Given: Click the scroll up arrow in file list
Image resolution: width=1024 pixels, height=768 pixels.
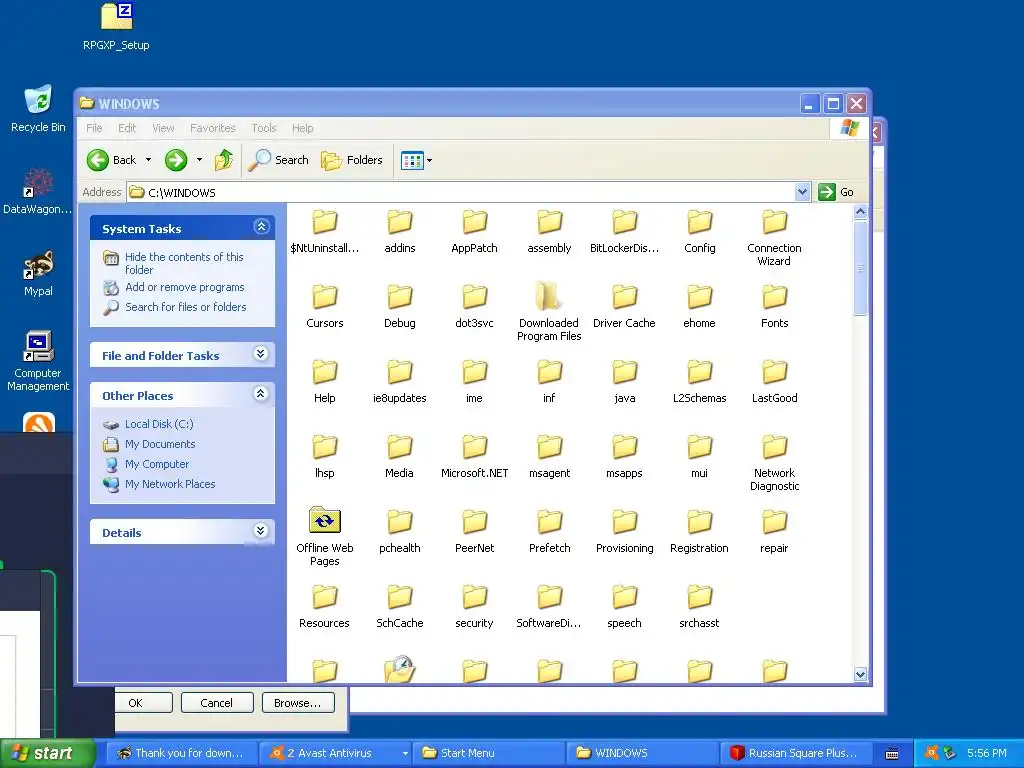Looking at the screenshot, I should (x=860, y=212).
